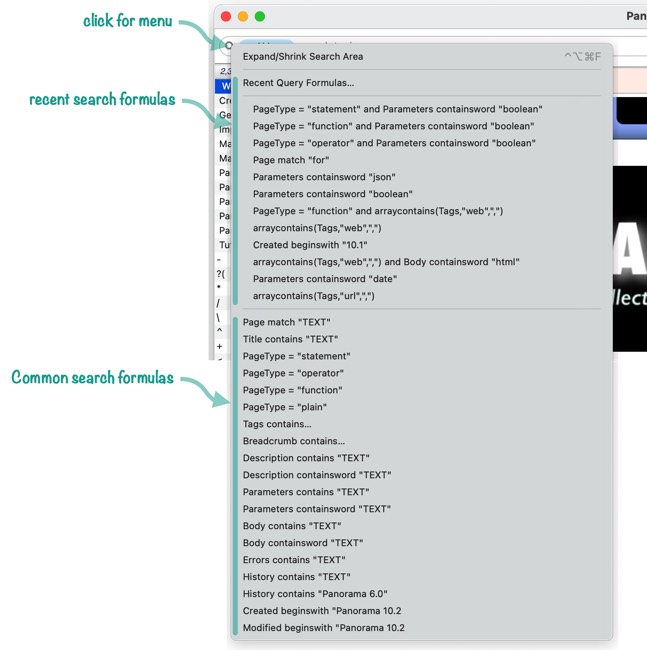Pick recent query Page match "for"

[422, 160]
